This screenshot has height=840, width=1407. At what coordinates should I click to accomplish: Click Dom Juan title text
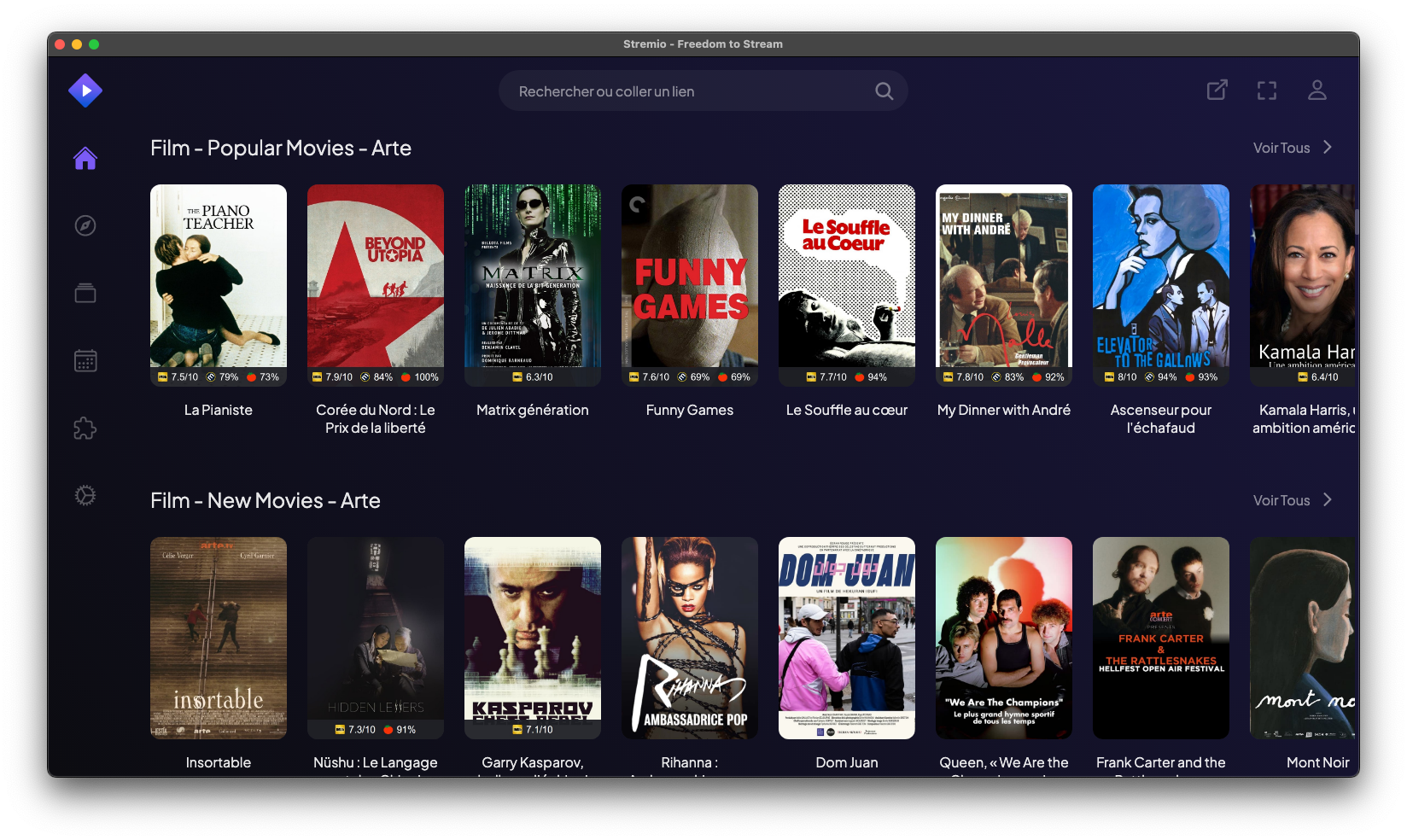(847, 762)
